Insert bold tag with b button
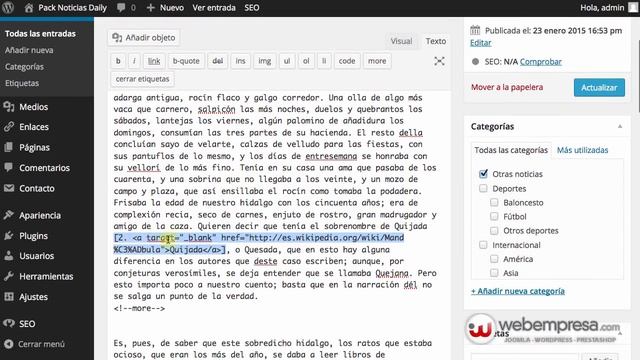 118,61
